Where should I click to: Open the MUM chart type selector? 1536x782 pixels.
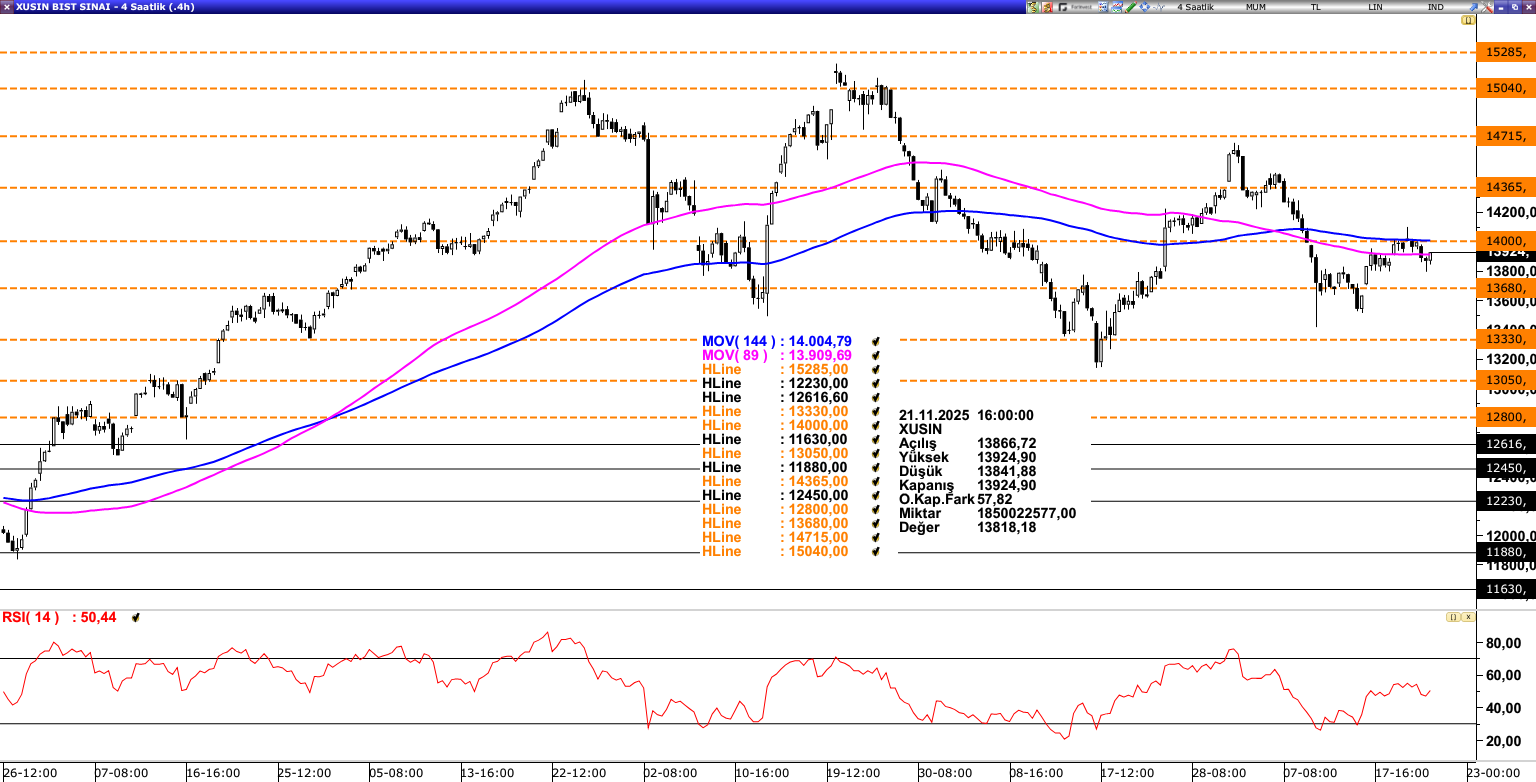pos(1255,7)
